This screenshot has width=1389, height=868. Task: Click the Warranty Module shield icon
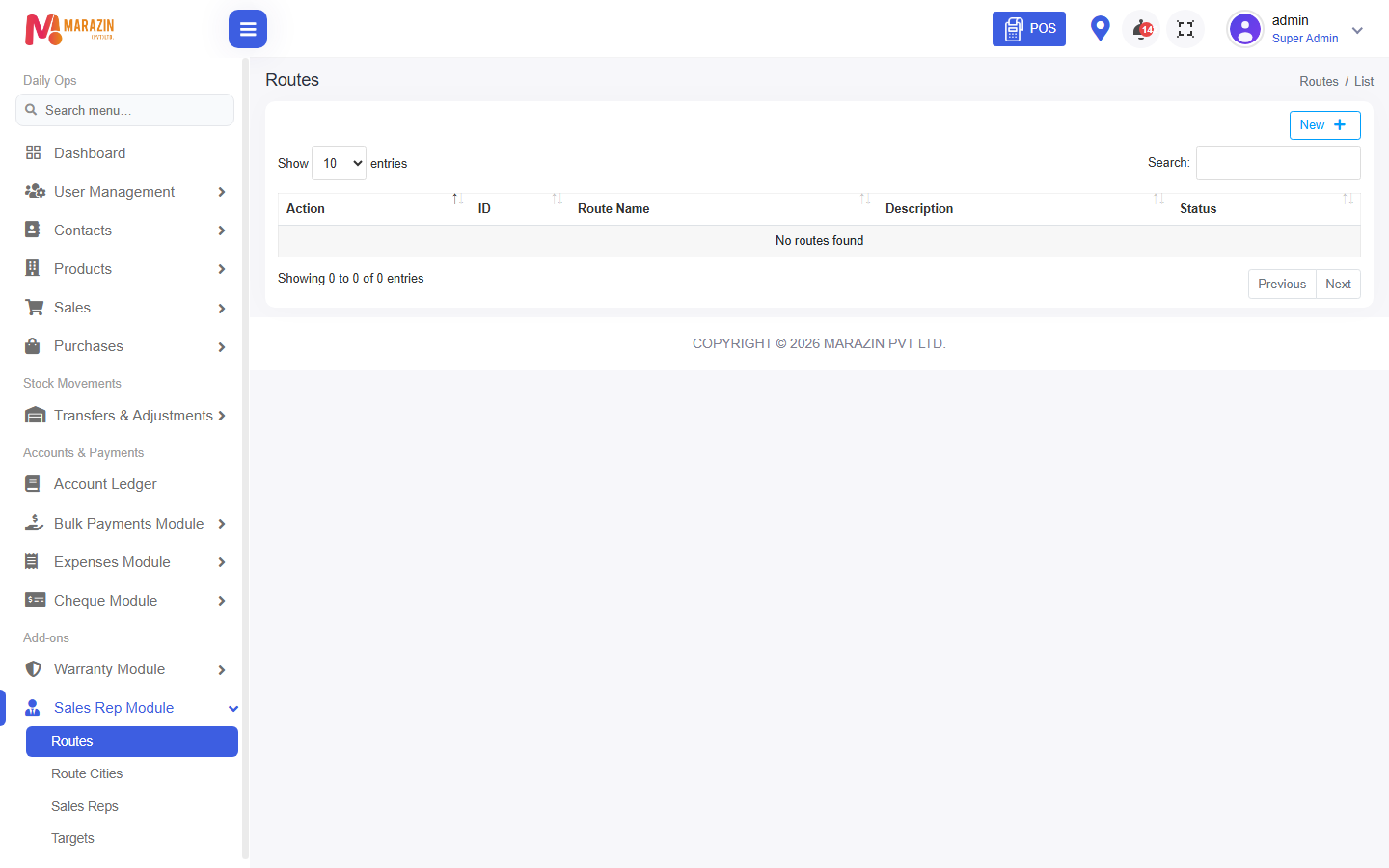33,668
